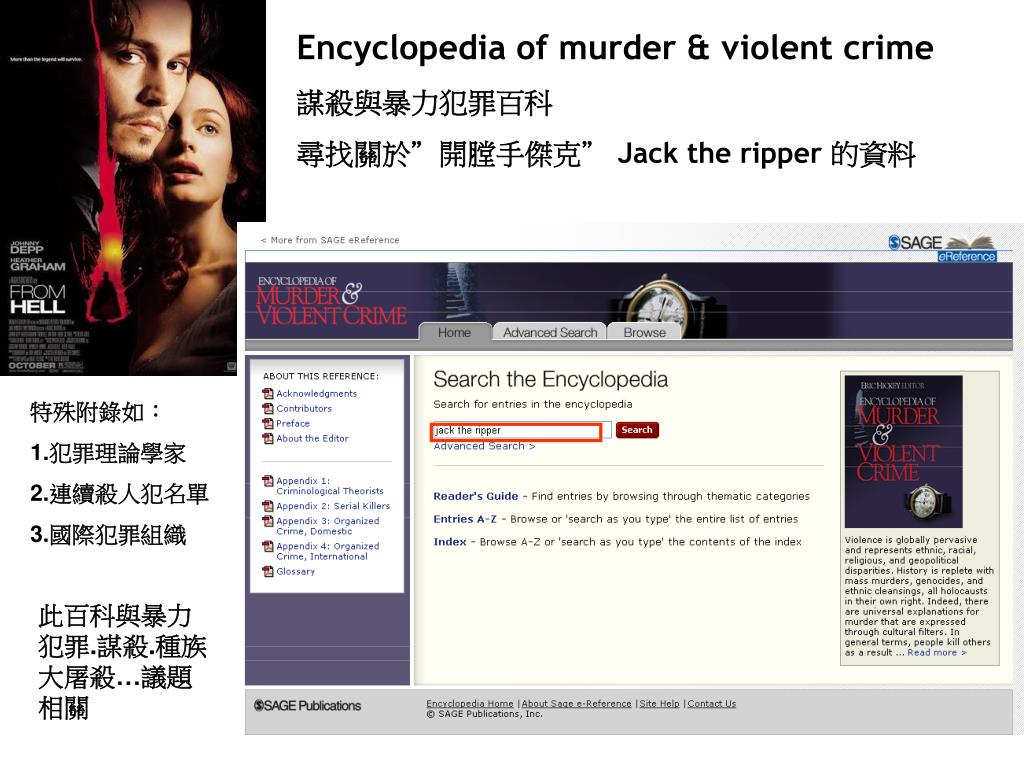This screenshot has height=768, width=1024.
Task: Open the Reader's Guide link
Action: 475,496
